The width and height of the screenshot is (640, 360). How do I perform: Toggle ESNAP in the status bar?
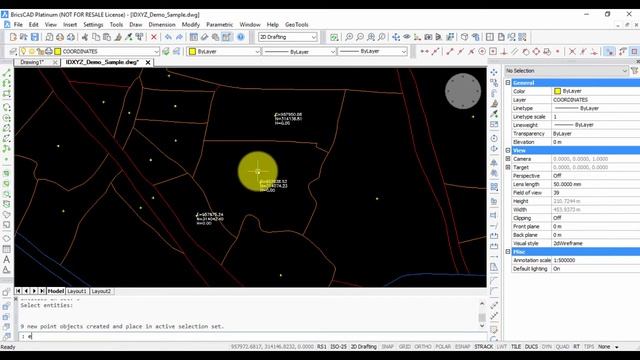[462, 347]
